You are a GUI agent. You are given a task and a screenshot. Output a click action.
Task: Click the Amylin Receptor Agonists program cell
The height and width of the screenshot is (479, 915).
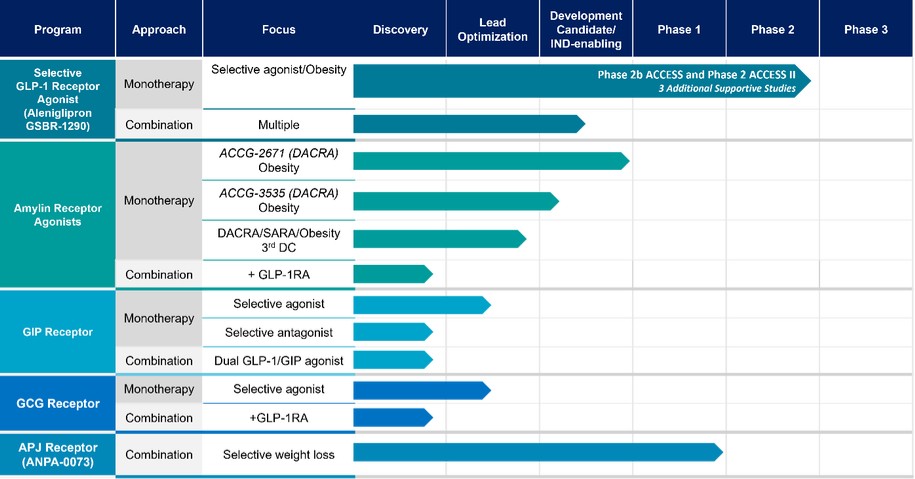[x=57, y=214]
